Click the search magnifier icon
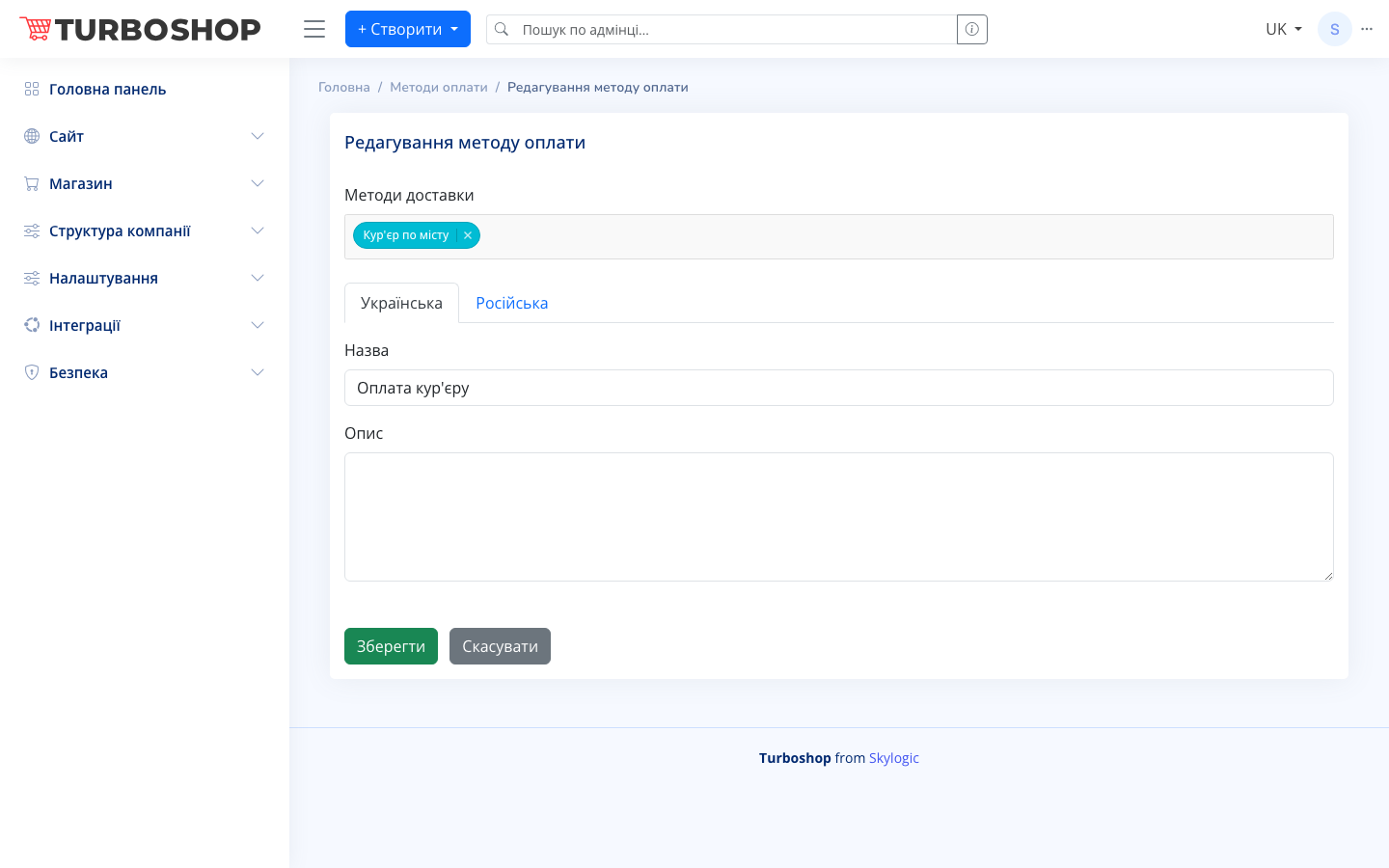 point(502,29)
